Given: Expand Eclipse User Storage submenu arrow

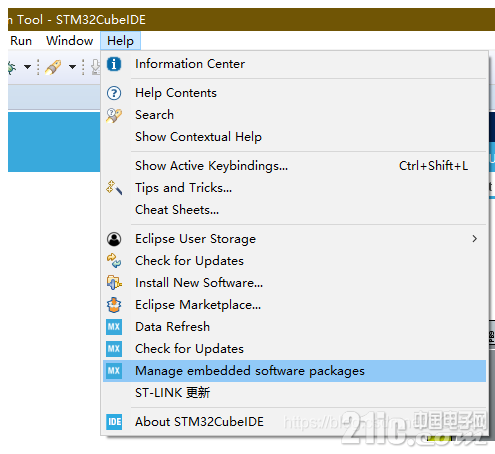Looking at the screenshot, I should tap(475, 239).
